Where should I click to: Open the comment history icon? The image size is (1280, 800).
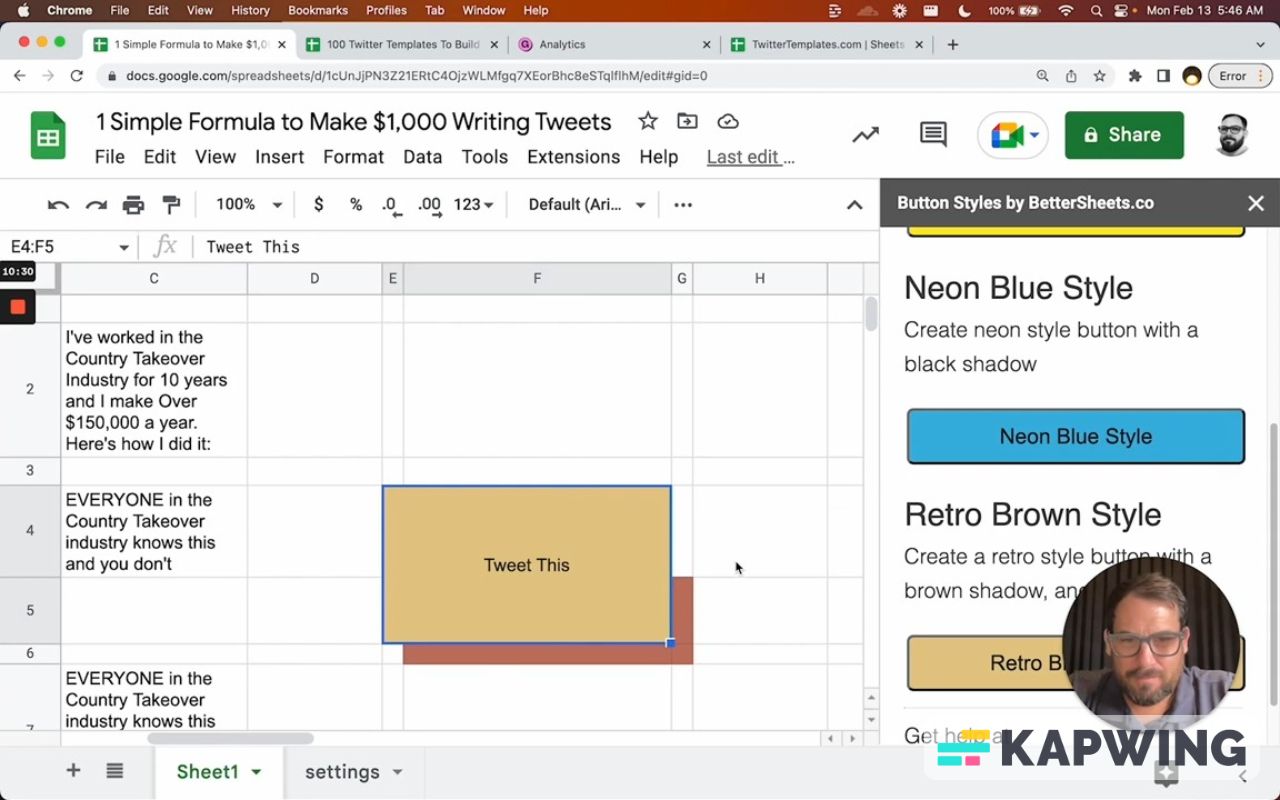(x=933, y=135)
